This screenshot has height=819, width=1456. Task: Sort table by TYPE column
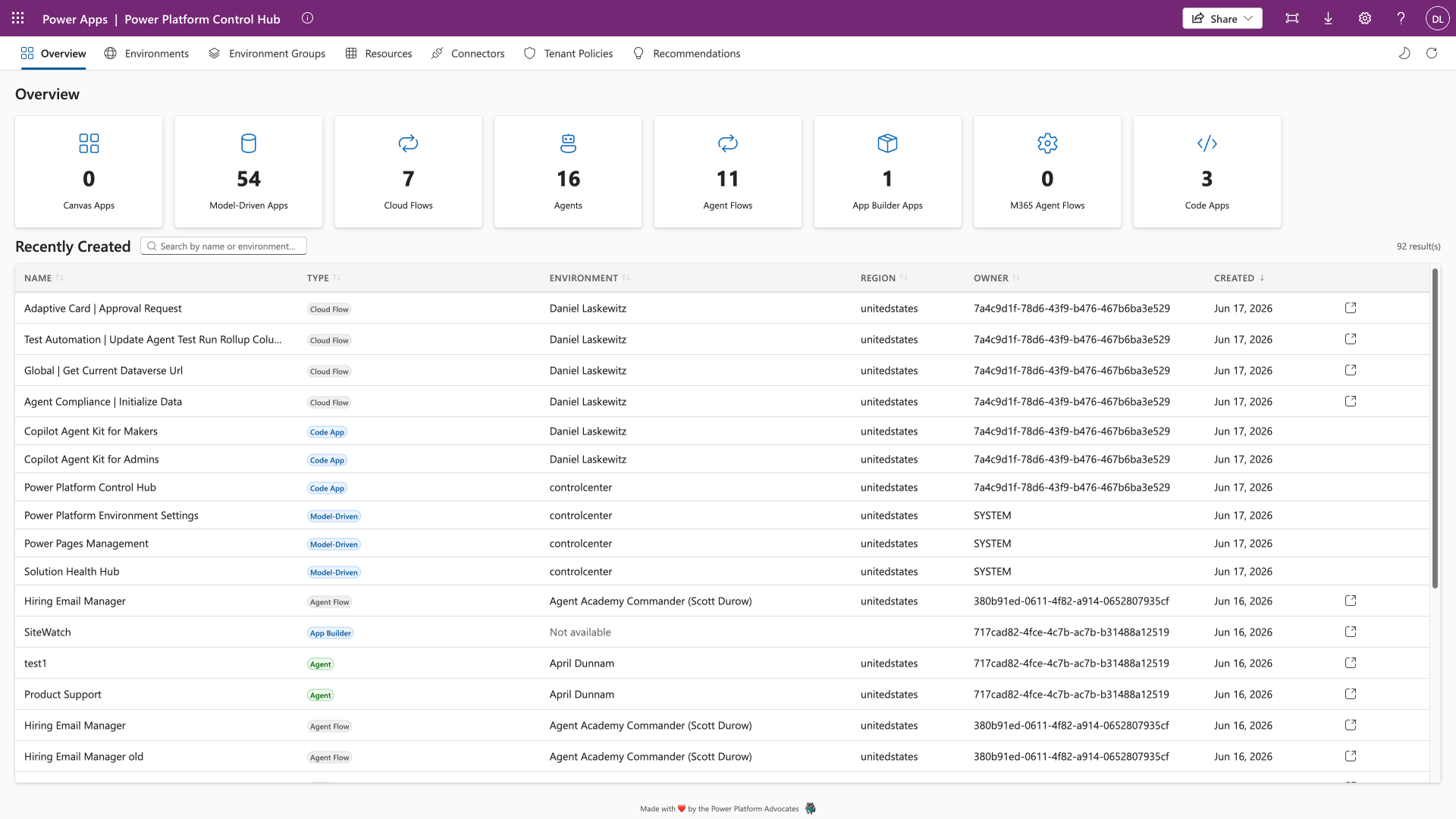(x=324, y=278)
